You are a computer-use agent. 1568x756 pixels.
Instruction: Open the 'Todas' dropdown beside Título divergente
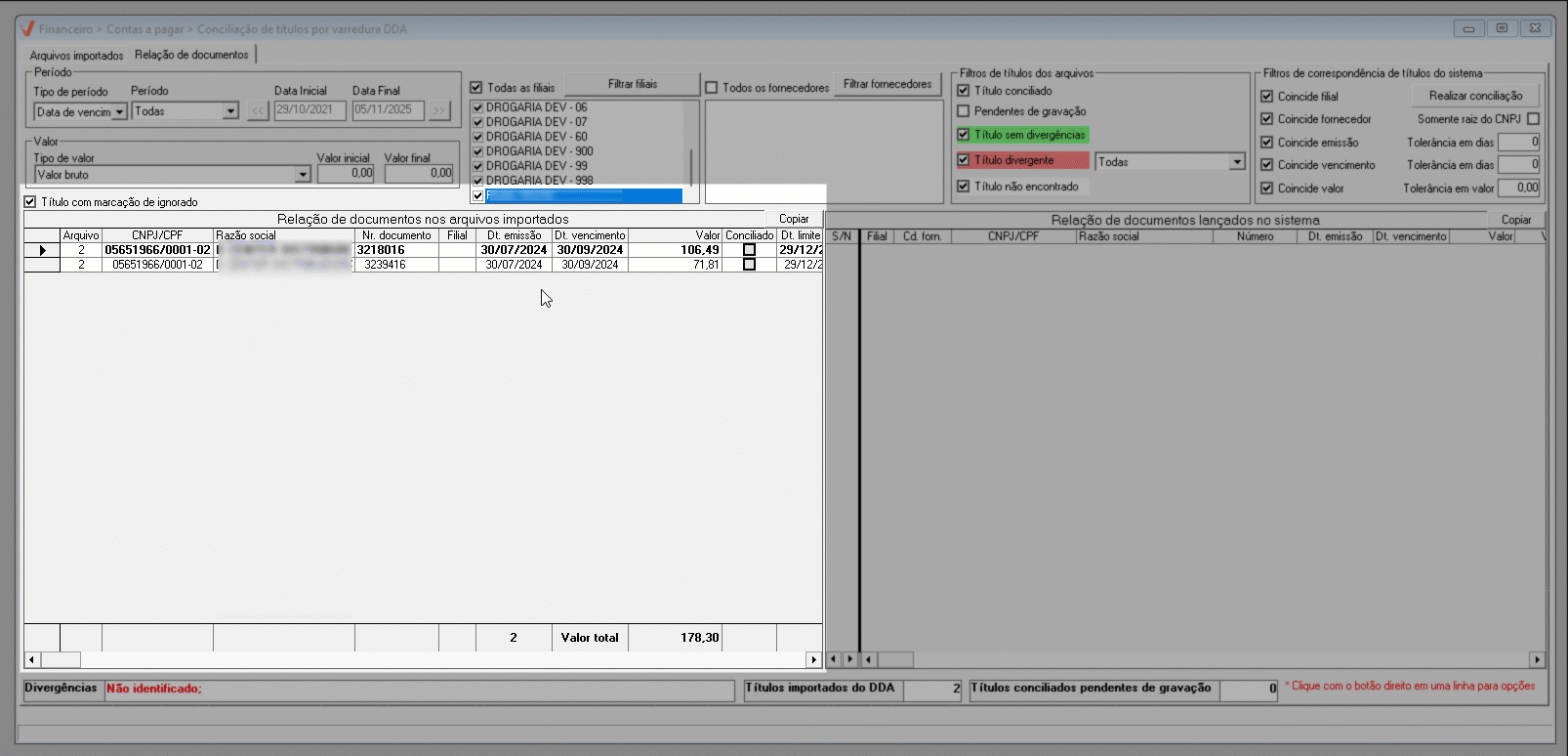click(1237, 162)
